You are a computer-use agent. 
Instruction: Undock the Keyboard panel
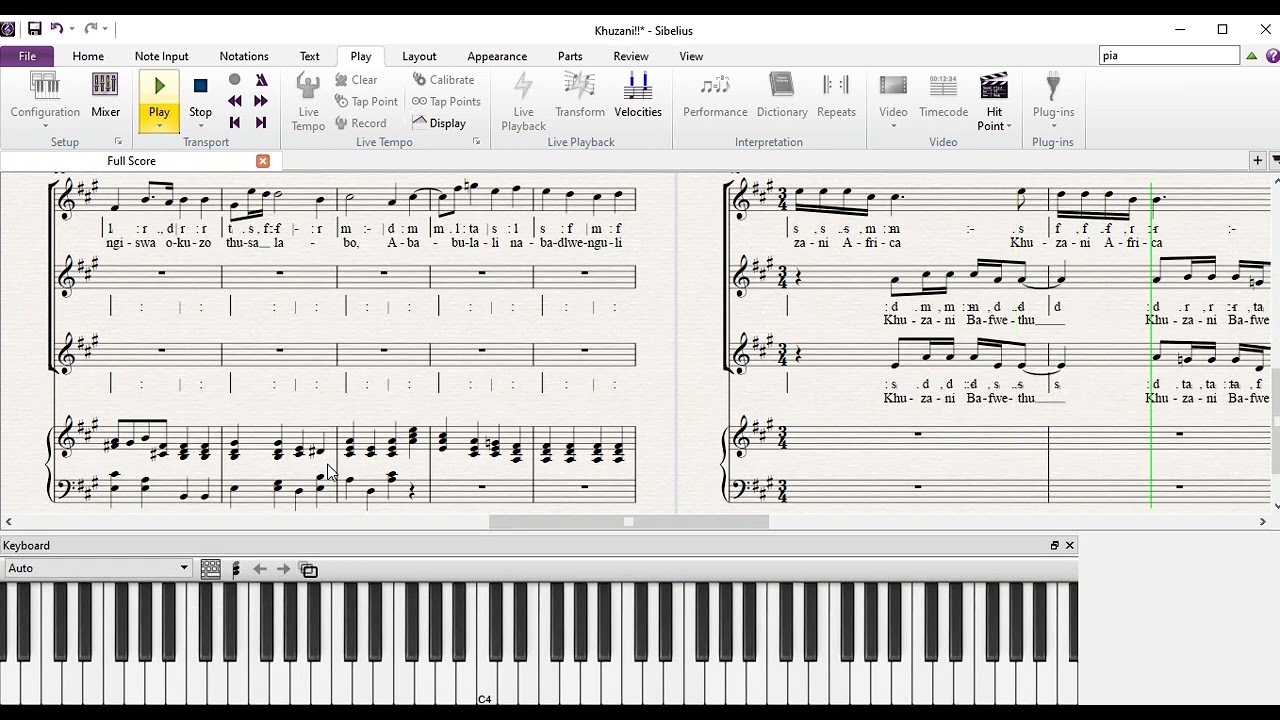tap(1054, 545)
